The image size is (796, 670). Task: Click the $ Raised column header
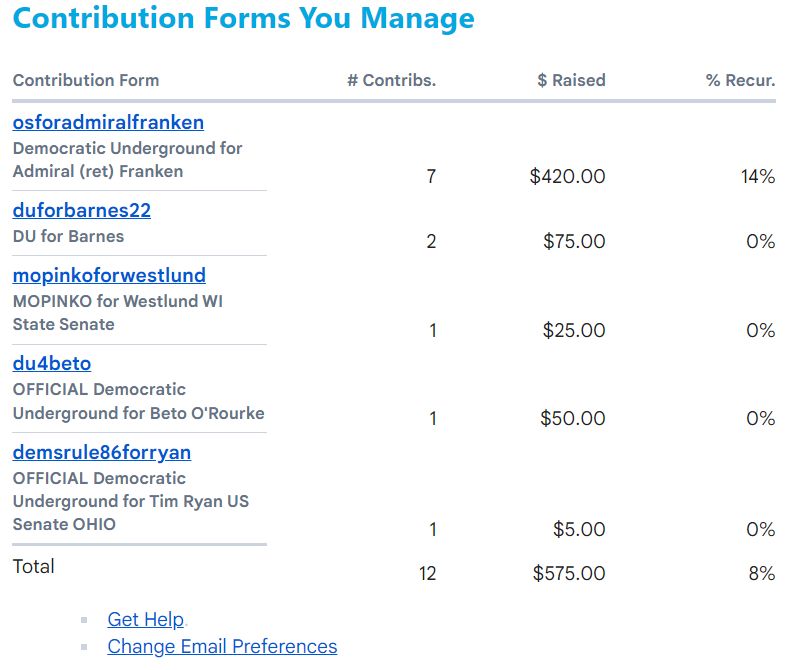pyautogui.click(x=571, y=80)
